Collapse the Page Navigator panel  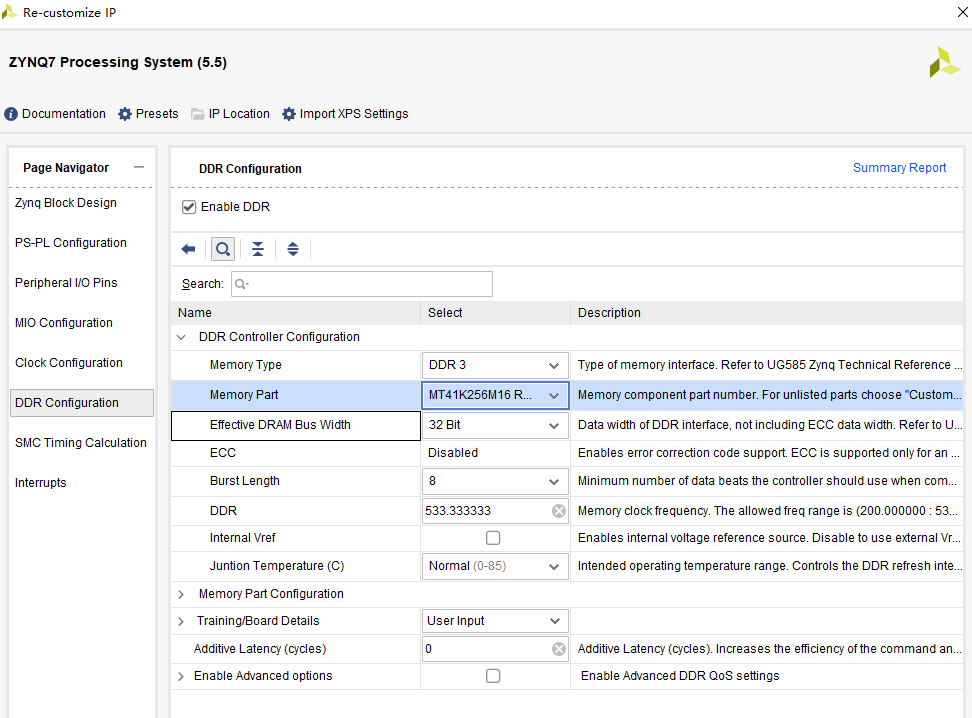tap(139, 168)
